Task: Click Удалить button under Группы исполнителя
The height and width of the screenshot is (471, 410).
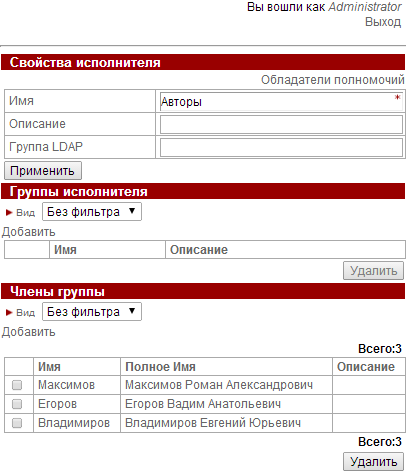Action: point(373,271)
